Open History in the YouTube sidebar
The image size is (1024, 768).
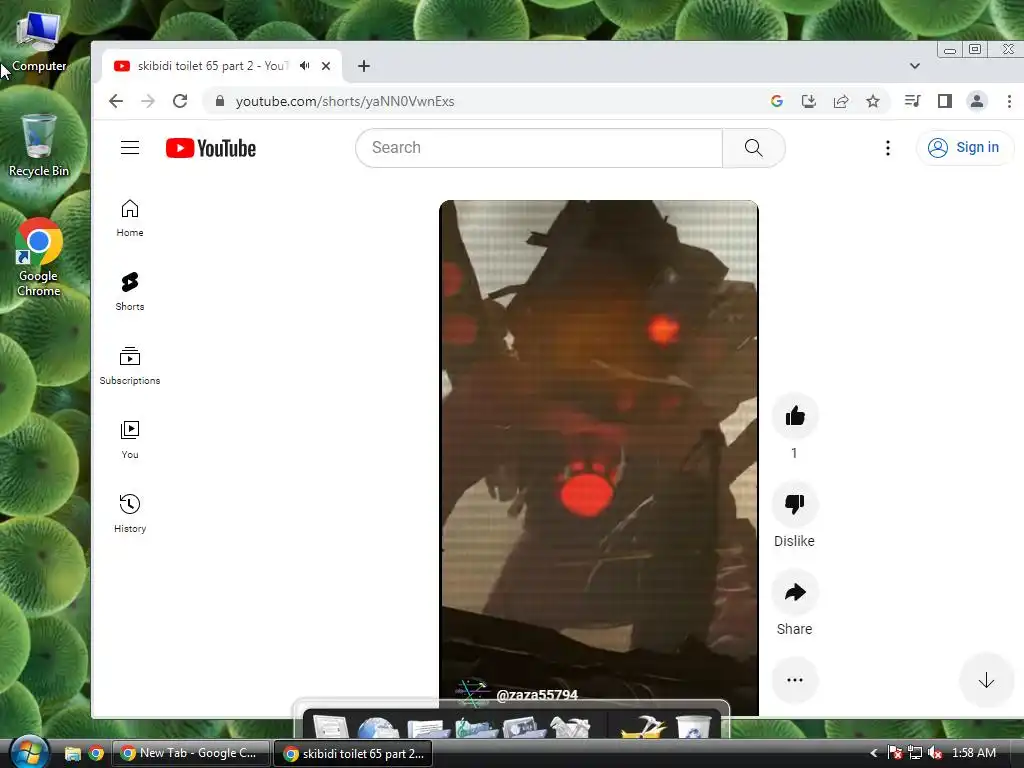pyautogui.click(x=130, y=514)
